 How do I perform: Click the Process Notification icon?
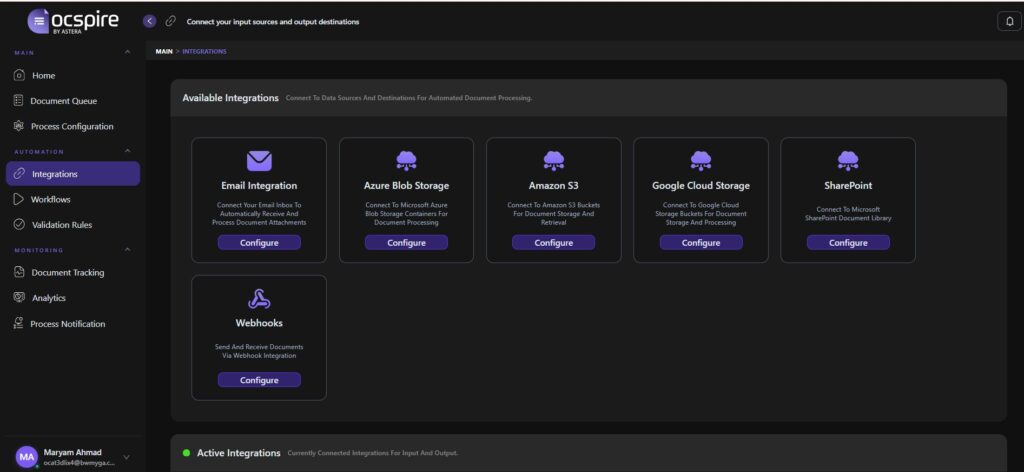(19, 323)
